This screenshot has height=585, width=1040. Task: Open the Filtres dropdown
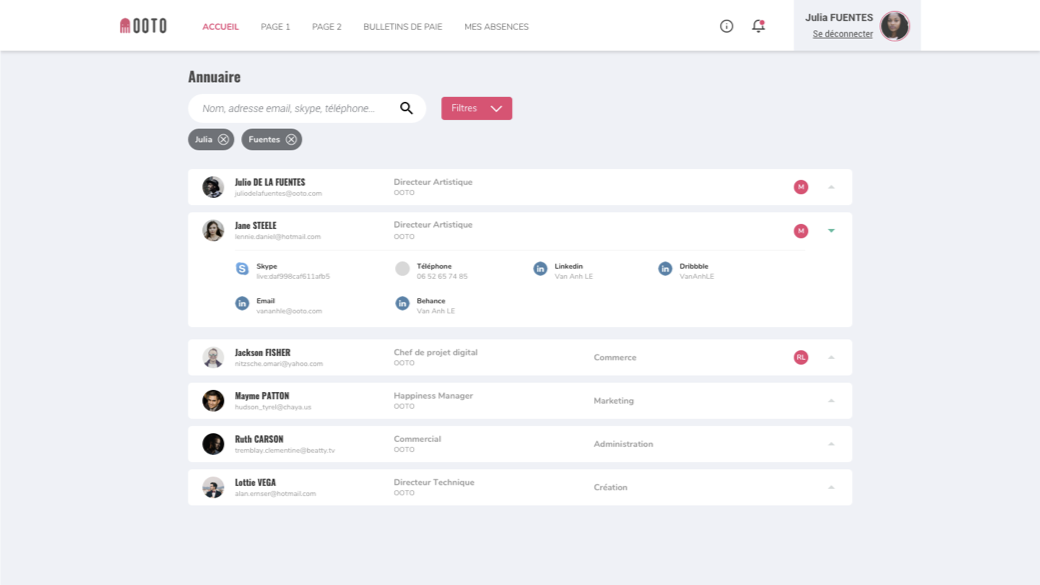tap(476, 108)
